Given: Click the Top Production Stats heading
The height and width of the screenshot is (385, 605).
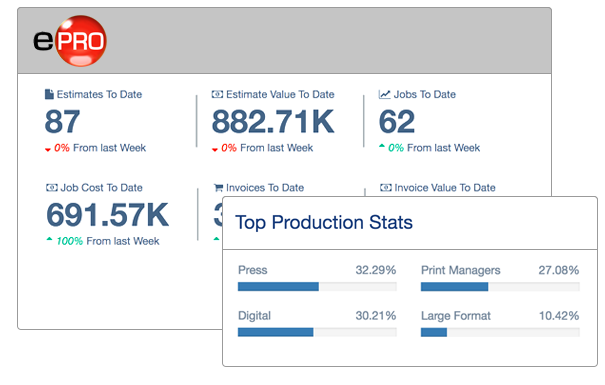Looking at the screenshot, I should pyautogui.click(x=324, y=223).
